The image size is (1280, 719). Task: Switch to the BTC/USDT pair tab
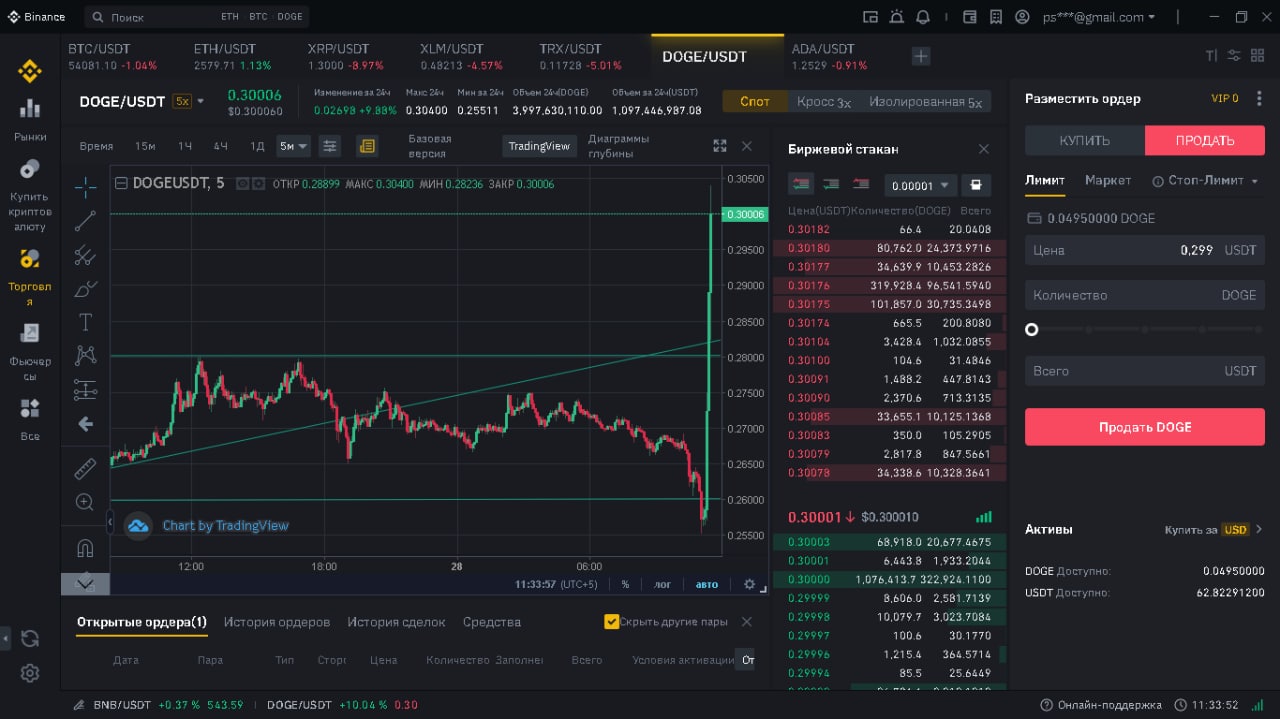pyautogui.click(x=112, y=56)
